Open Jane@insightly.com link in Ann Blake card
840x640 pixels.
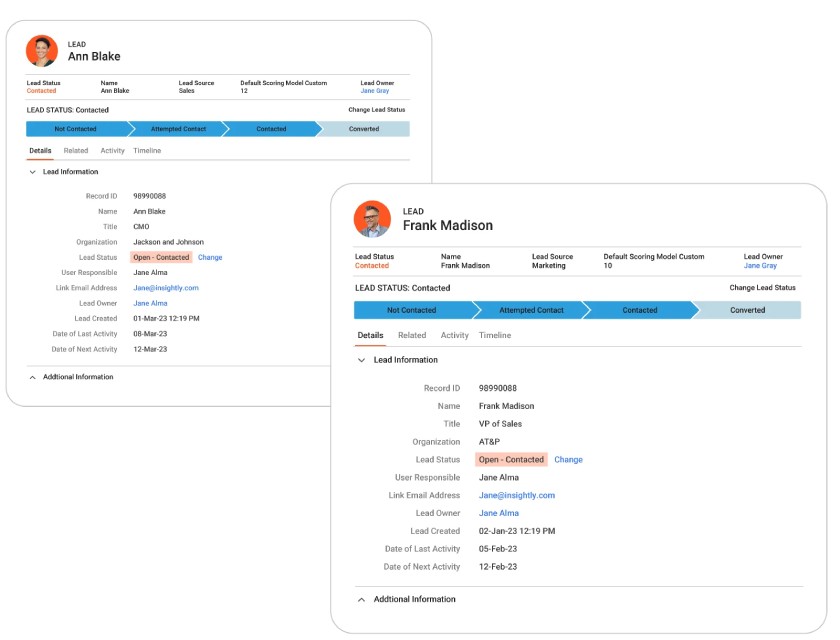[x=166, y=288]
